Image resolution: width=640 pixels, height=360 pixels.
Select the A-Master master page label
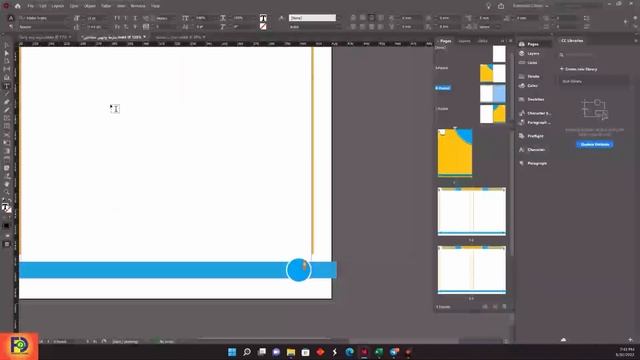(x=442, y=68)
